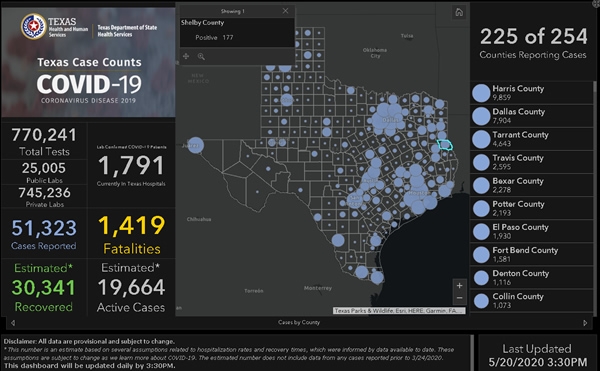Click the pan icon in popup
The height and width of the screenshot is (371, 600).
[x=186, y=56]
